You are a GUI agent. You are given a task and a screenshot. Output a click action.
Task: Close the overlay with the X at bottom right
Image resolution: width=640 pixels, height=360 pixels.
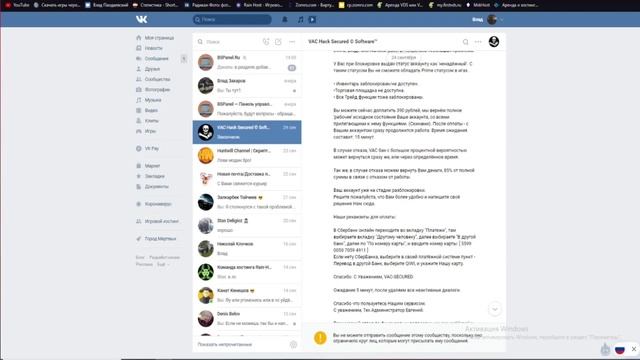tap(633, 349)
